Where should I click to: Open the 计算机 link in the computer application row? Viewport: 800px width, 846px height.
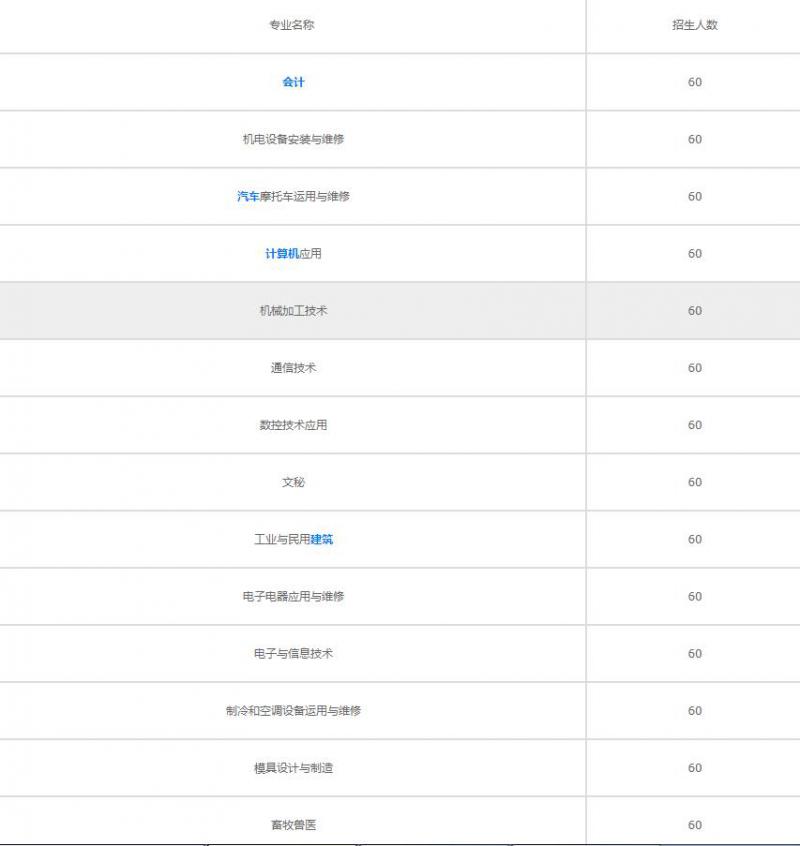point(277,253)
